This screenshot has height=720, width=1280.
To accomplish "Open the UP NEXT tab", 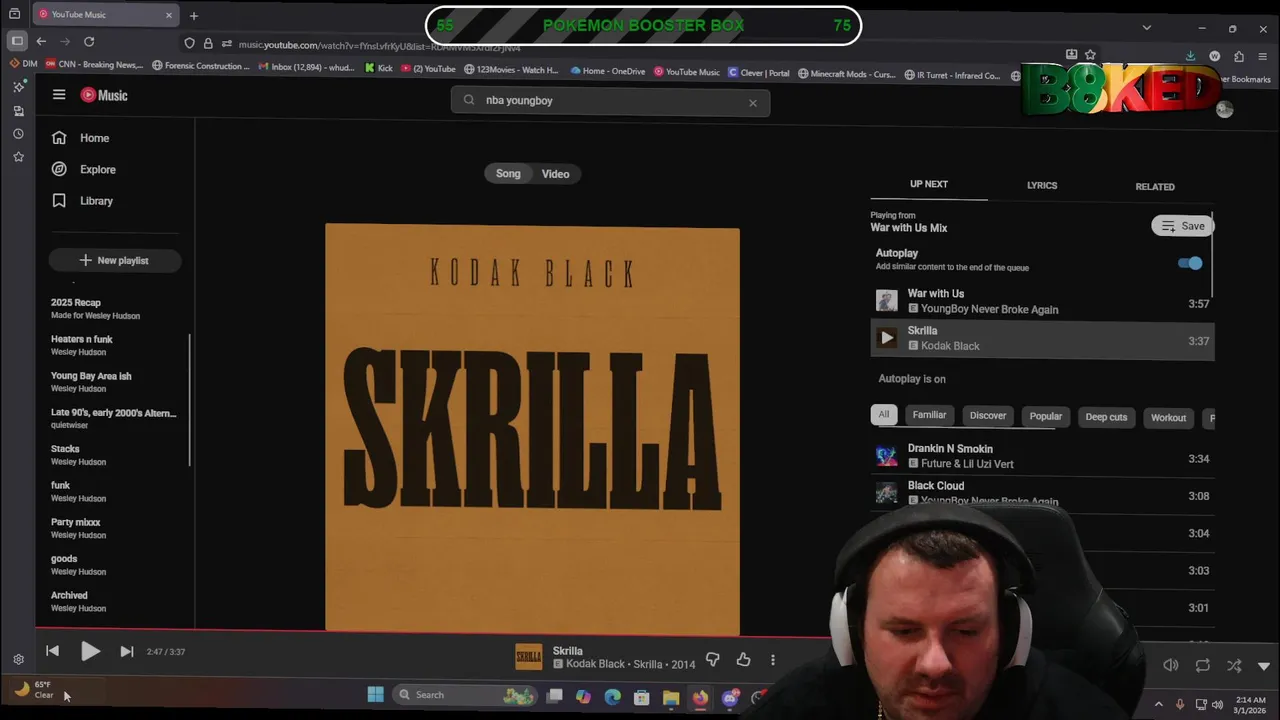I will point(929,185).
